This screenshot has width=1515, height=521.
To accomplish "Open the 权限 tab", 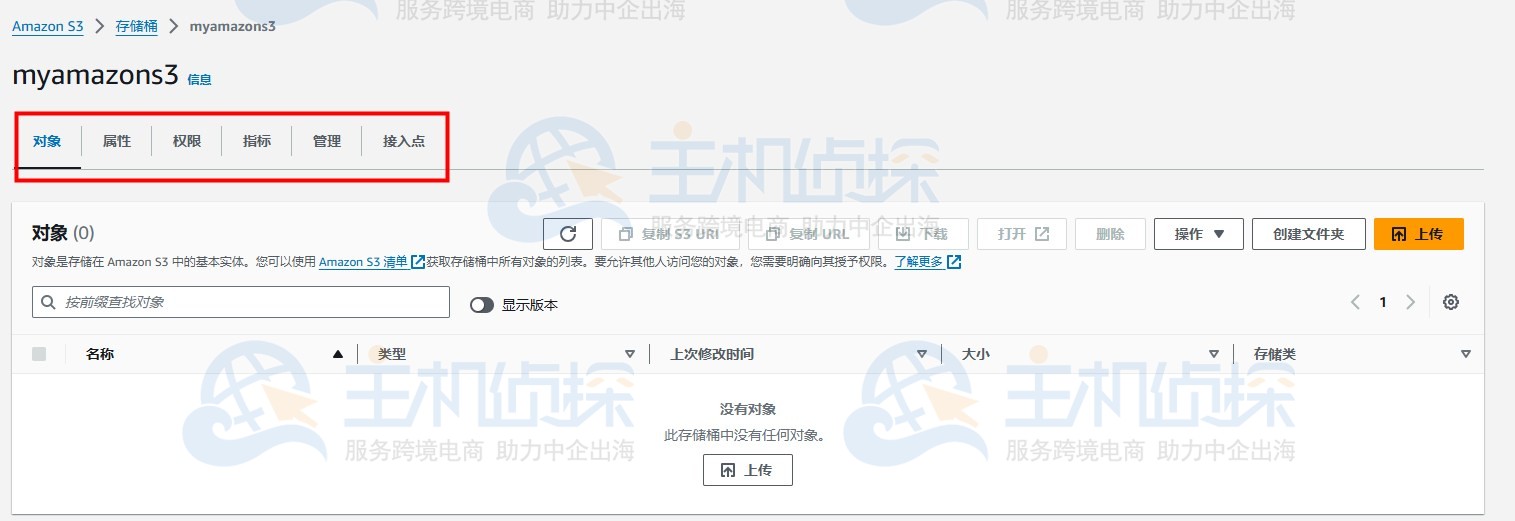I will [x=187, y=141].
